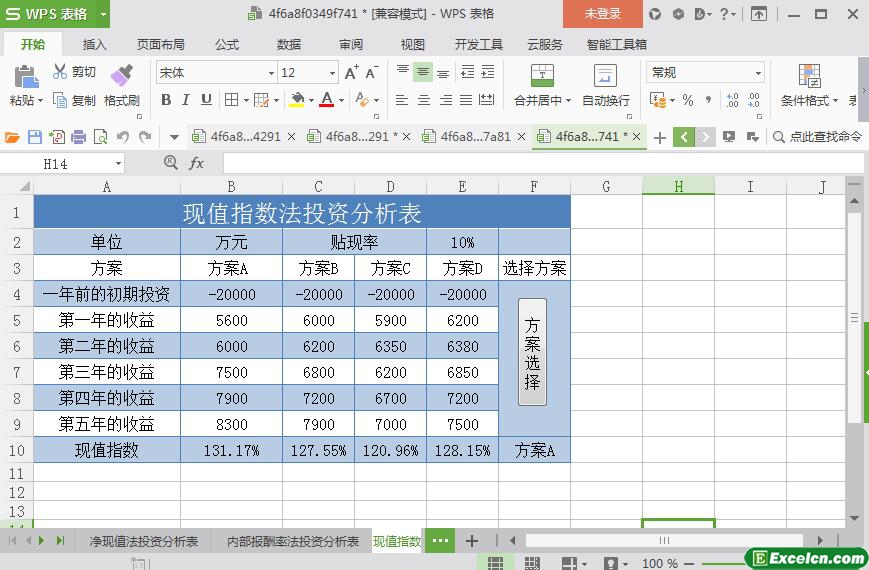Open the font size 12 dropdown
Image resolution: width=869 pixels, height=570 pixels.
pyautogui.click(x=332, y=73)
